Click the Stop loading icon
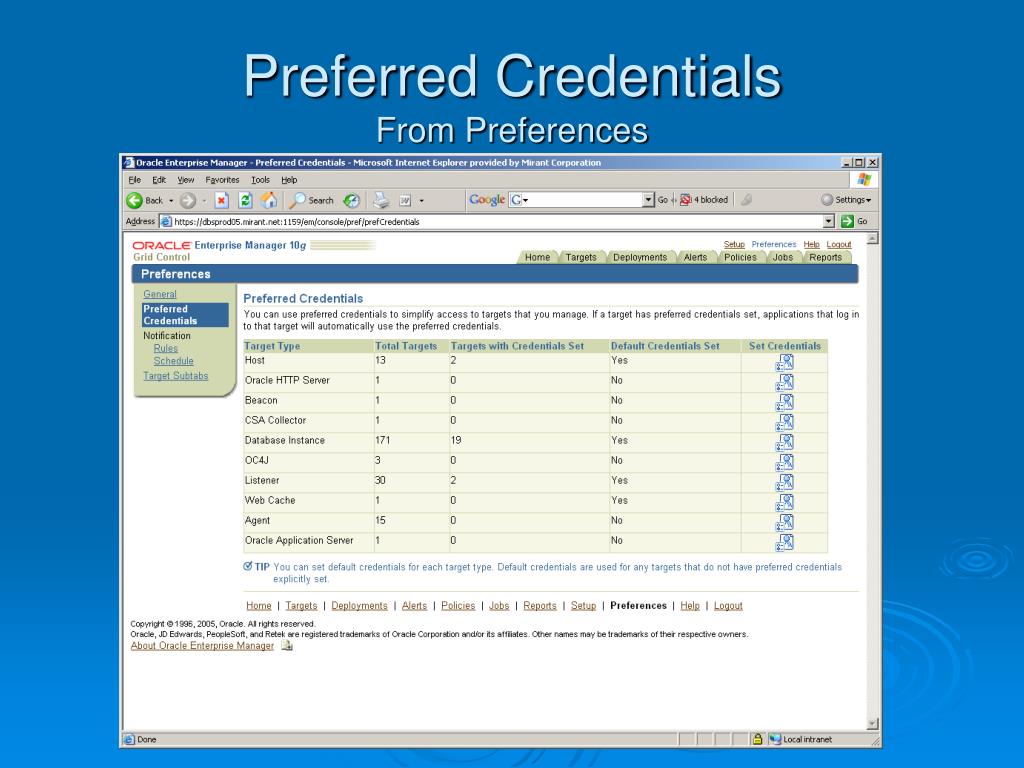Image resolution: width=1024 pixels, height=768 pixels. tap(221, 200)
